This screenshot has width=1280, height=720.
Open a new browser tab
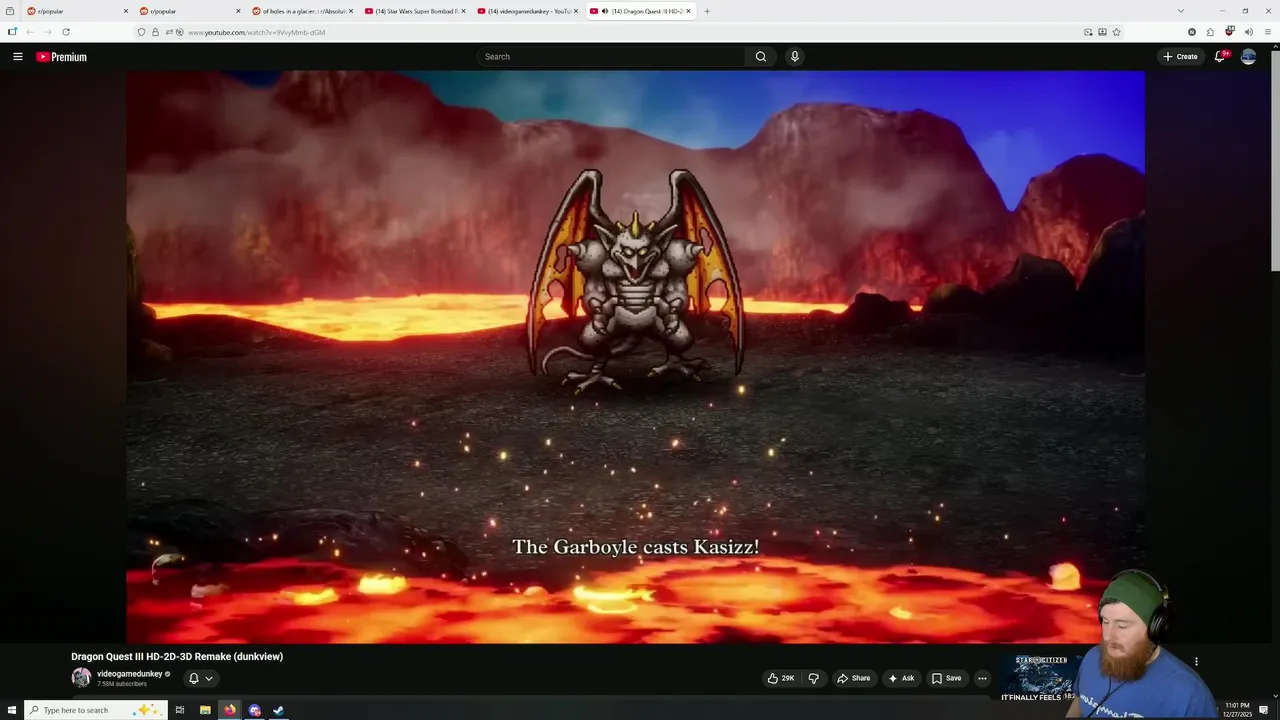coord(707,11)
